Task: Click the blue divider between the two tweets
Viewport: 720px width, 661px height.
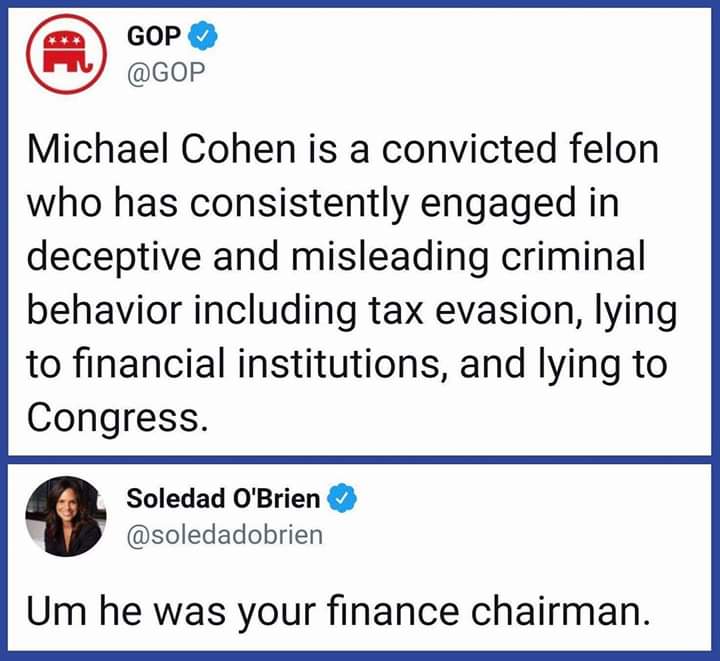Action: click(x=360, y=459)
